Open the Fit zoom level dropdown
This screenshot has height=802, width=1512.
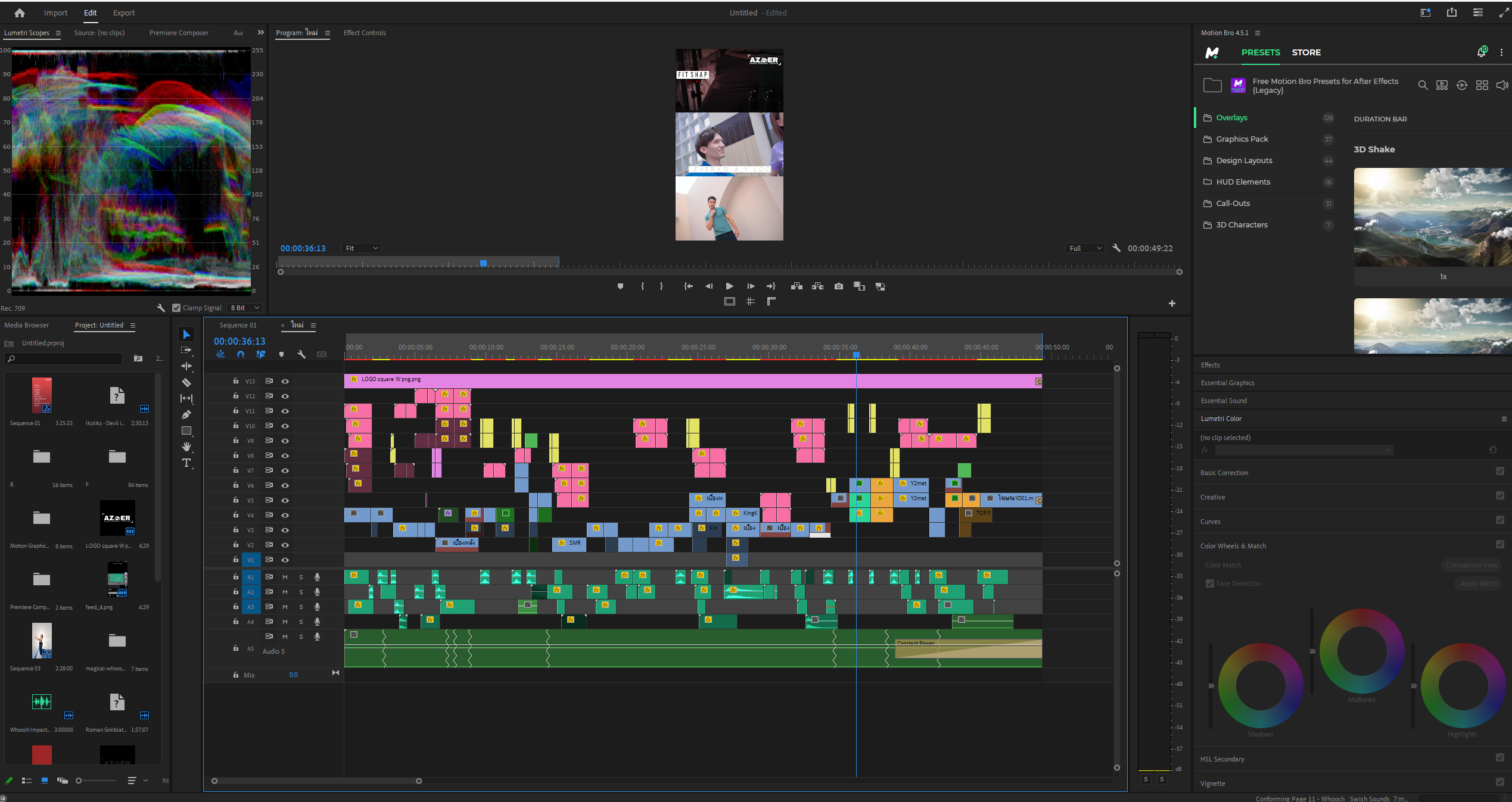coord(362,248)
